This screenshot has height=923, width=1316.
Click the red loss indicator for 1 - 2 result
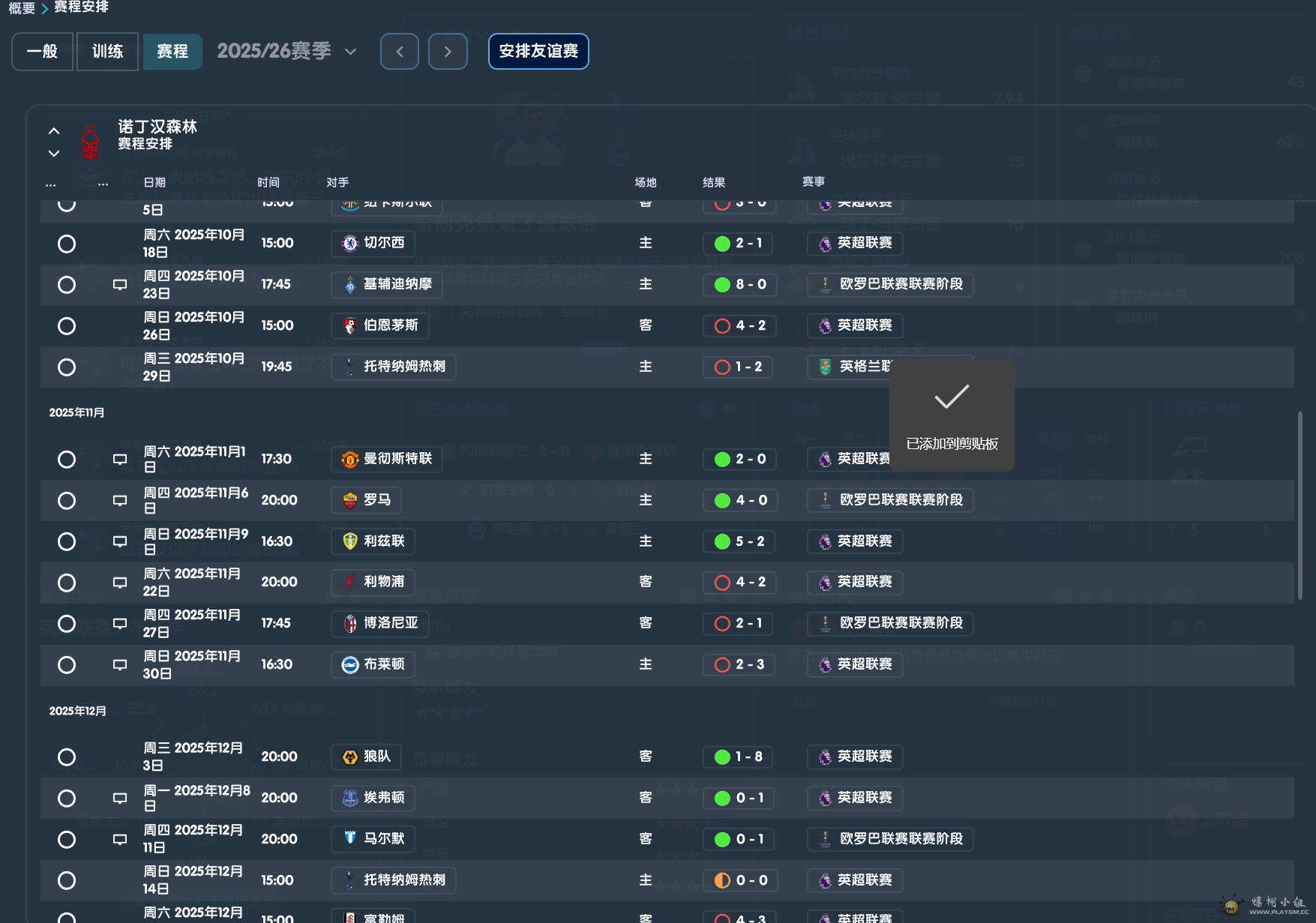(722, 367)
